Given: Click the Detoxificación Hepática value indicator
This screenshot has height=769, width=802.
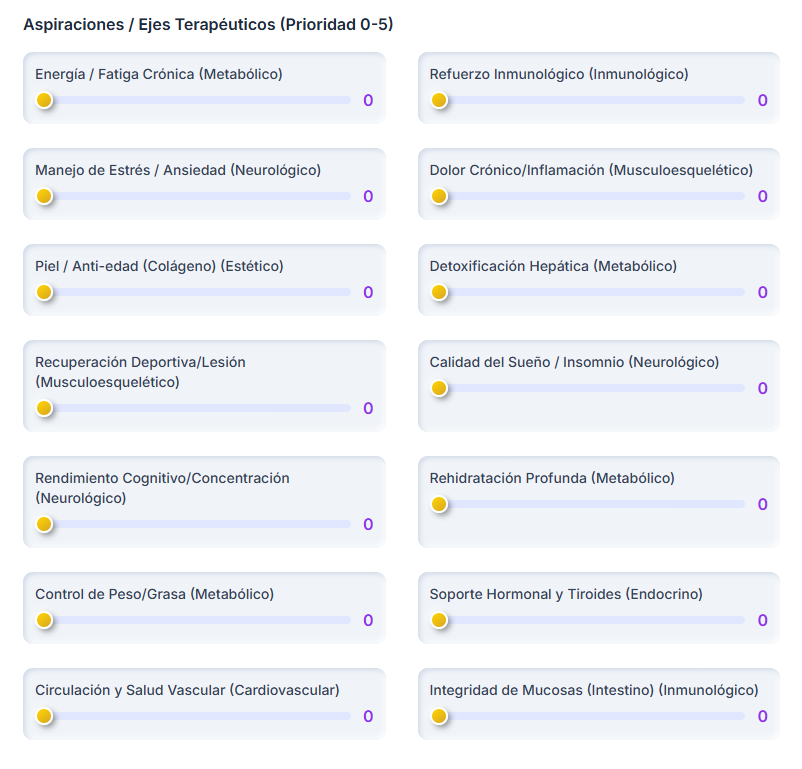Looking at the screenshot, I should [x=762, y=293].
